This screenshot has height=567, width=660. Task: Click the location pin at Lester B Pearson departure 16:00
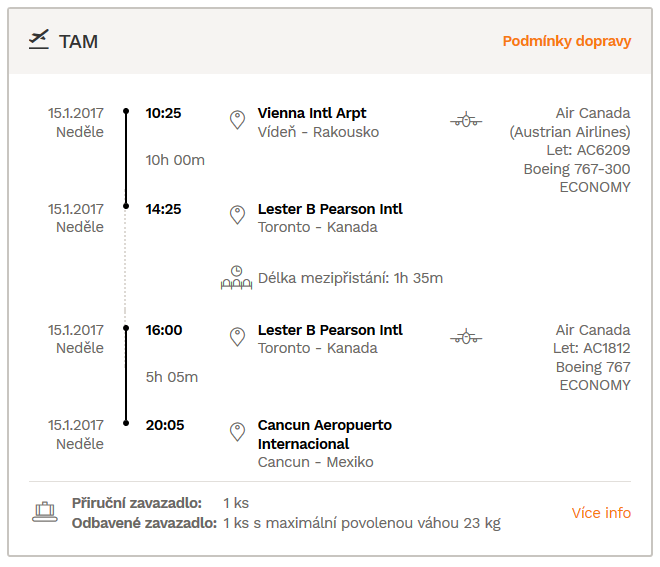(x=237, y=337)
